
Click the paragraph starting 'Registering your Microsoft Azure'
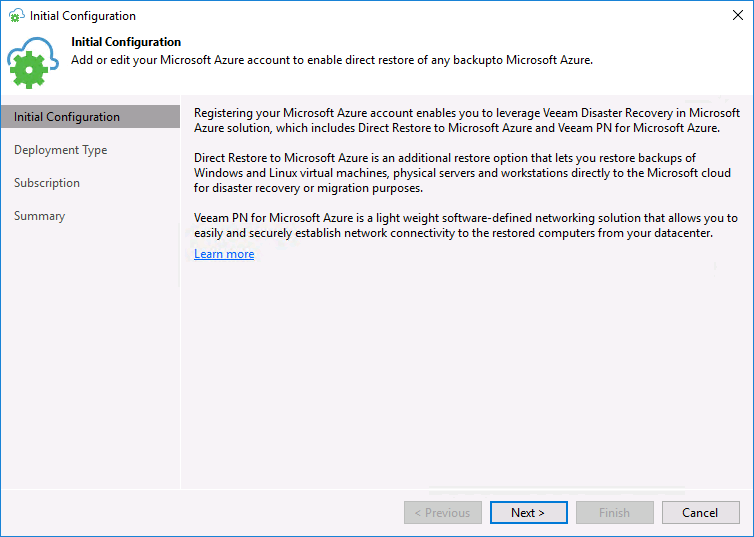point(466,120)
